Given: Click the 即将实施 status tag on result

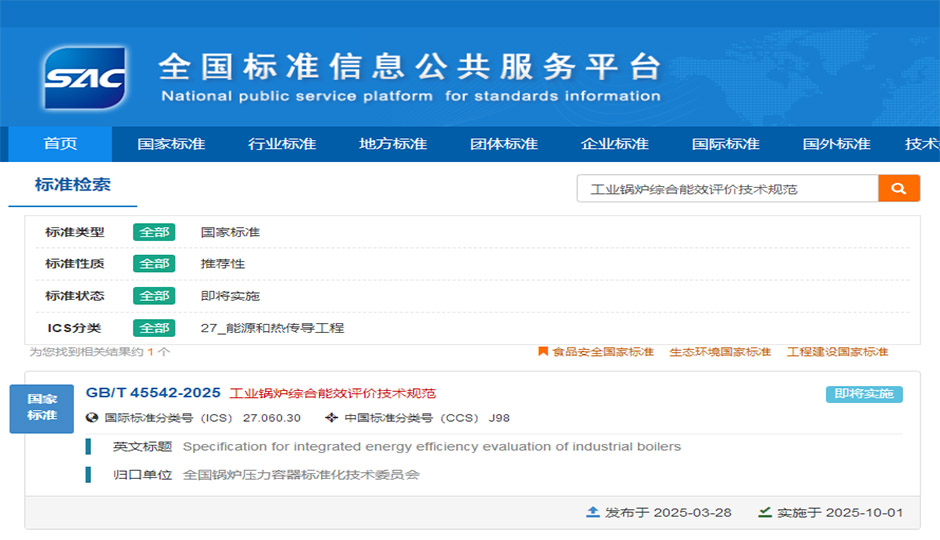Looking at the screenshot, I should 863,394.
